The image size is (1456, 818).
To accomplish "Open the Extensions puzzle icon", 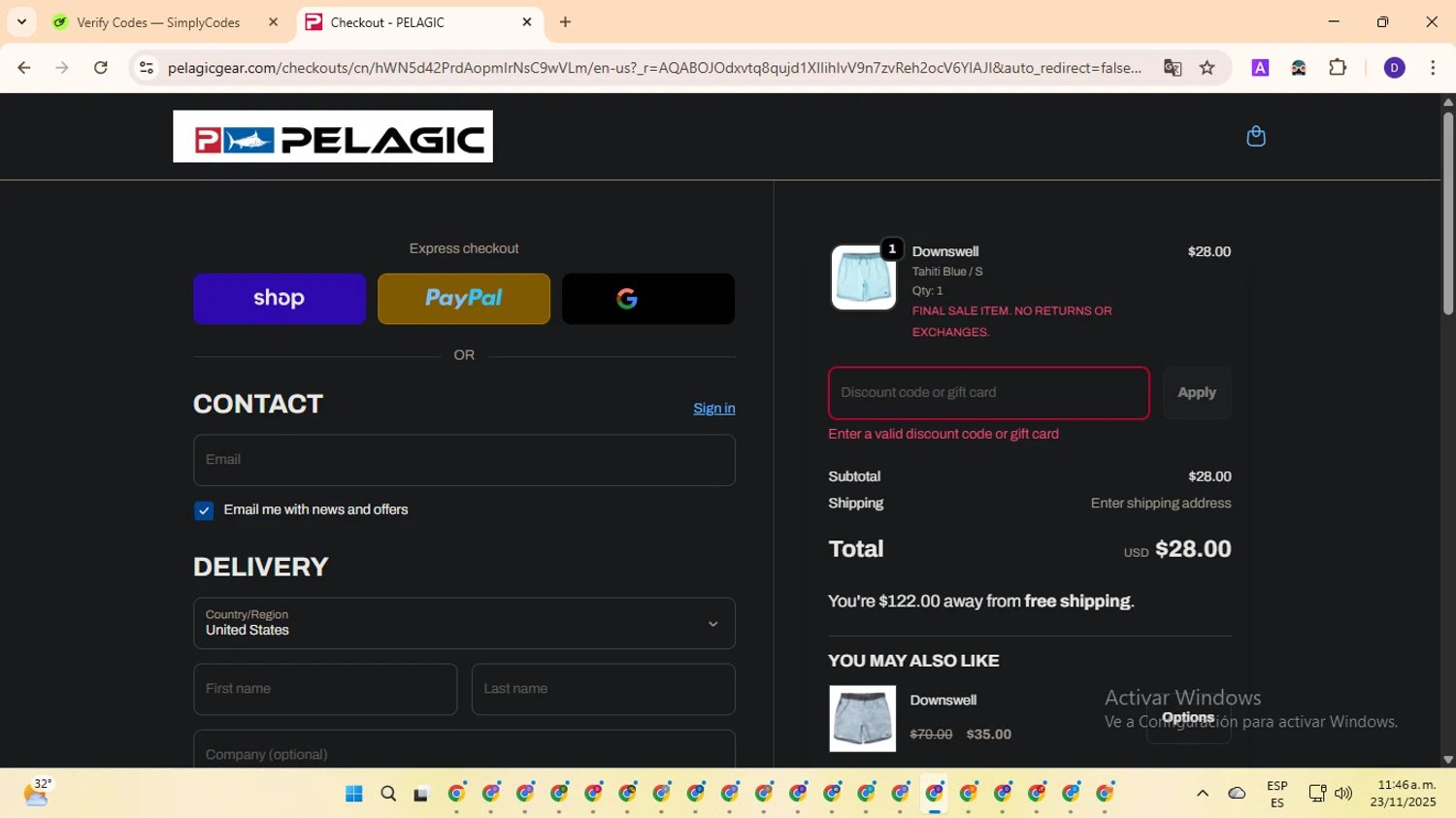I will [1338, 68].
